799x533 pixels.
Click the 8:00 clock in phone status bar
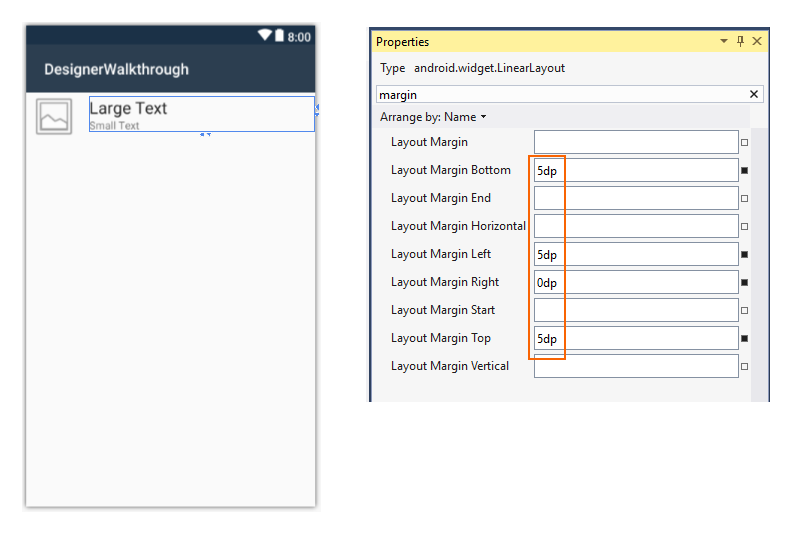[299, 37]
